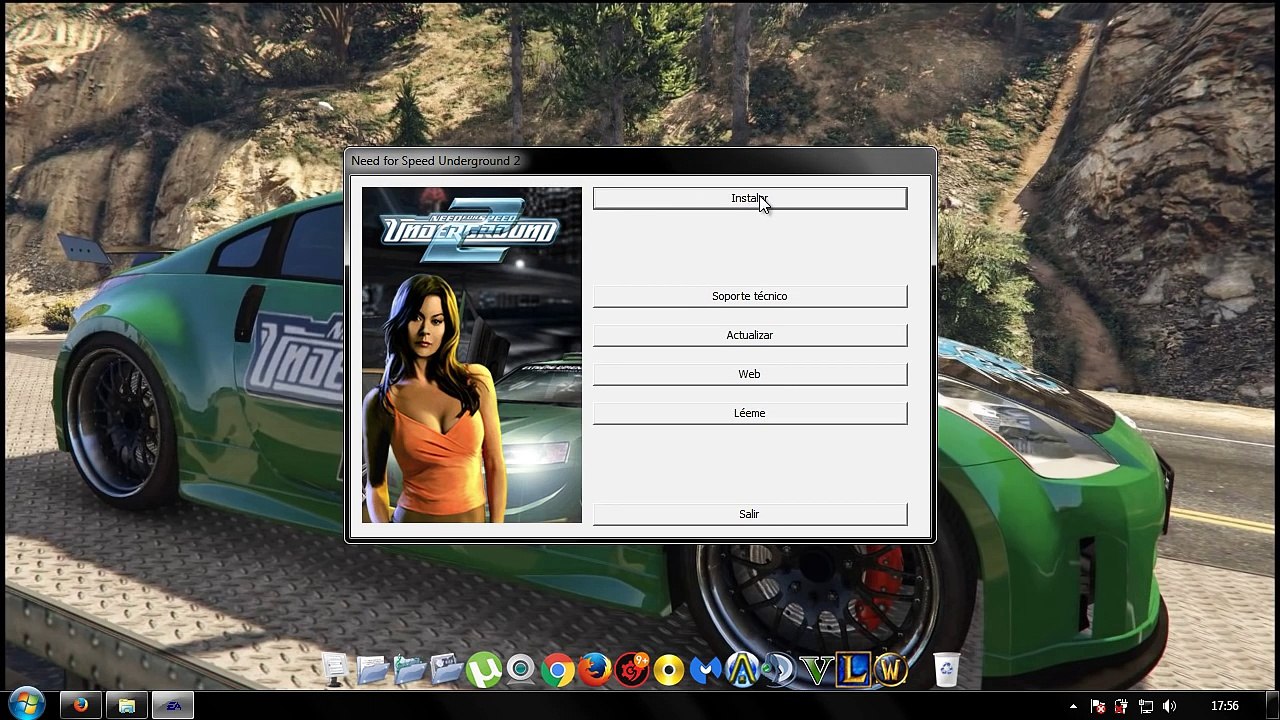Click the Underground 2 cover art image

pos(471,355)
